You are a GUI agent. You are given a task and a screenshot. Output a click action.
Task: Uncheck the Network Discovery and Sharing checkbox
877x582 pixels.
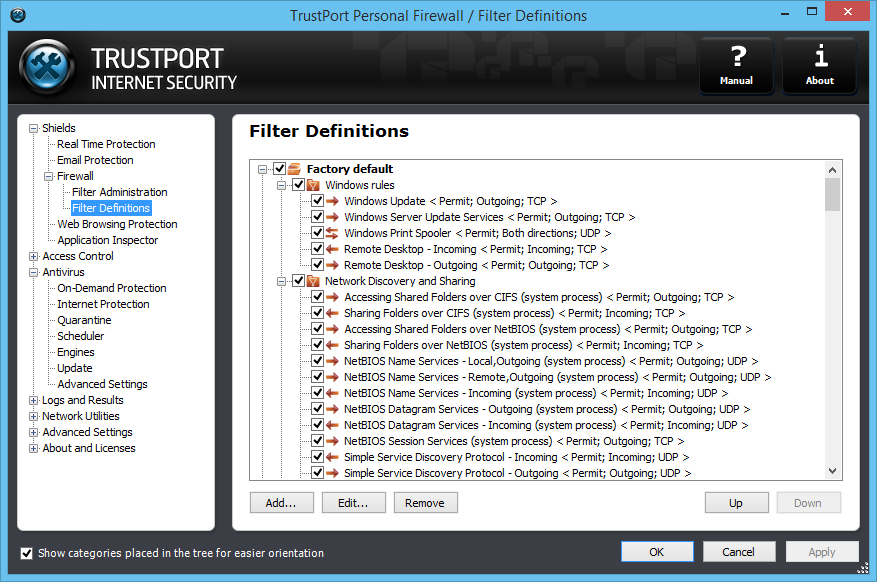pos(299,281)
